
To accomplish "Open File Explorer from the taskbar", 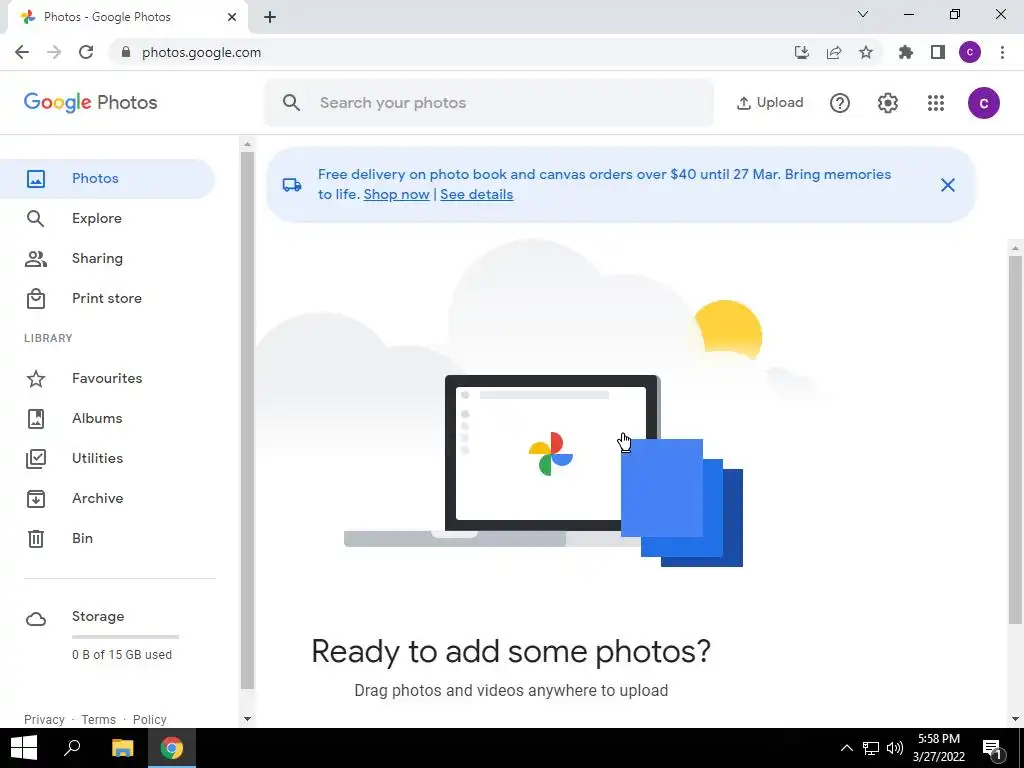I will click(x=122, y=748).
